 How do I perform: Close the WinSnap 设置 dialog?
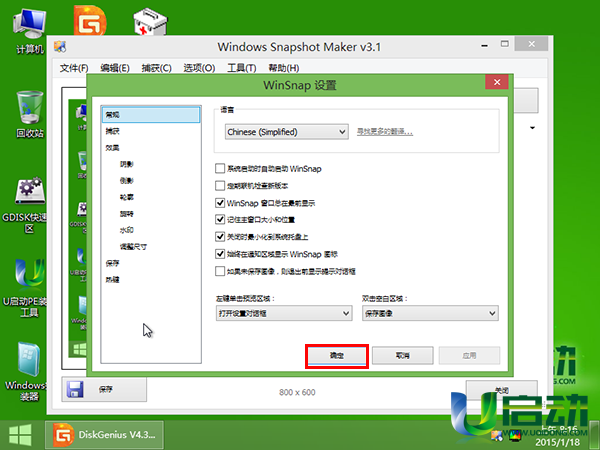(497, 82)
